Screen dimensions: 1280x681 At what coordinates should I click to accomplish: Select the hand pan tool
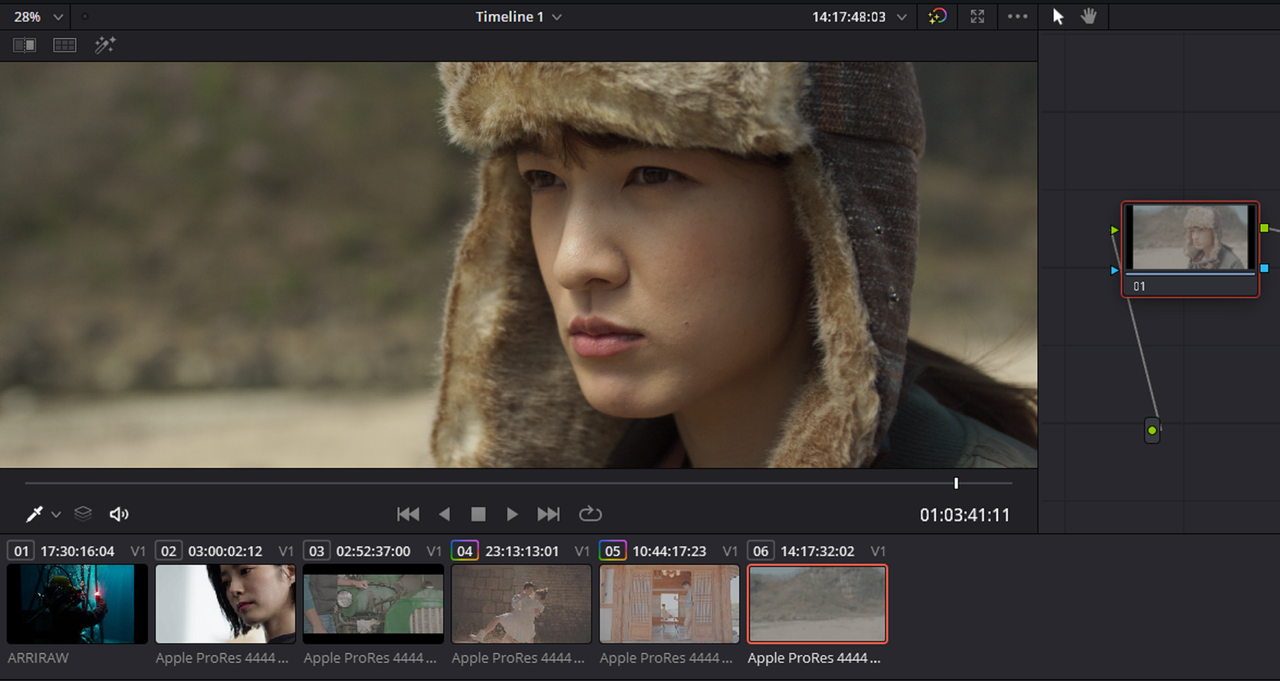[1089, 16]
